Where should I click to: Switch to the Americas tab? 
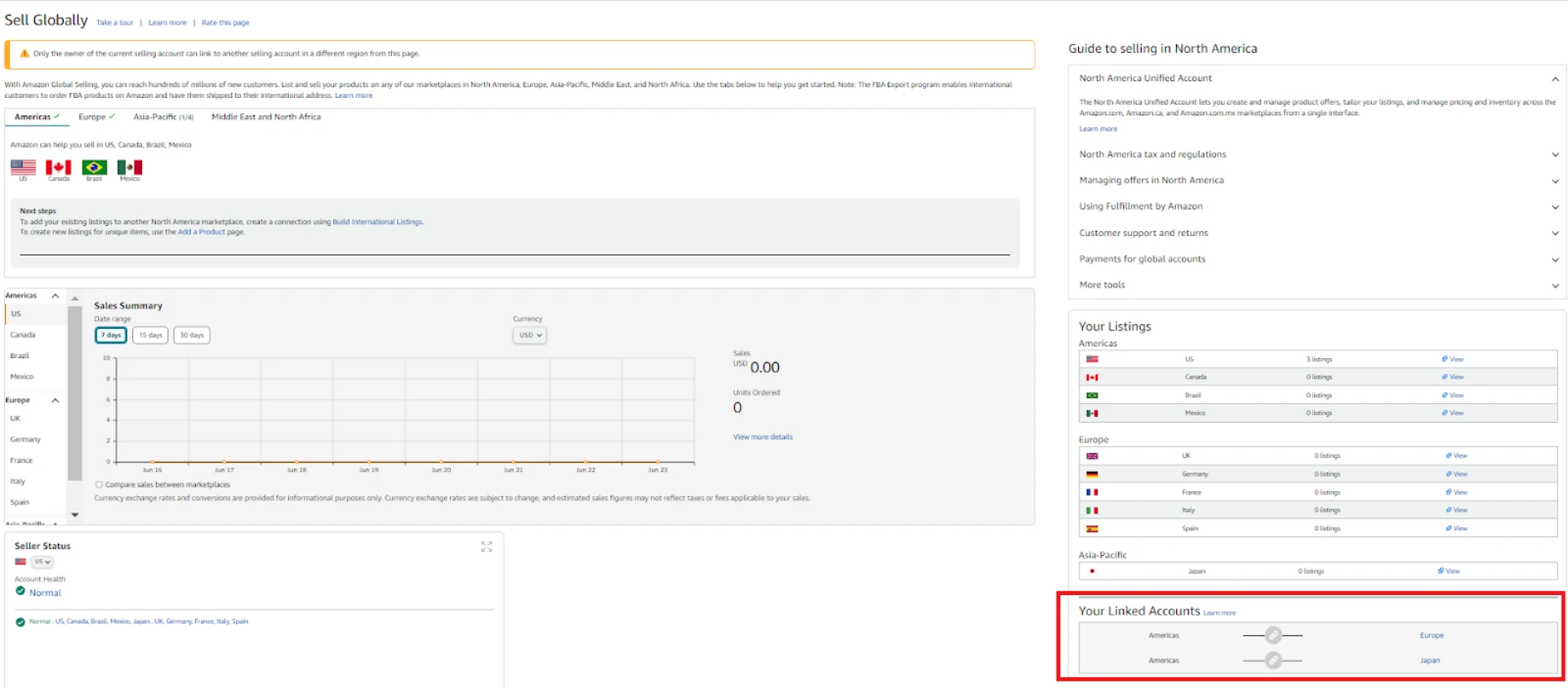click(x=37, y=117)
